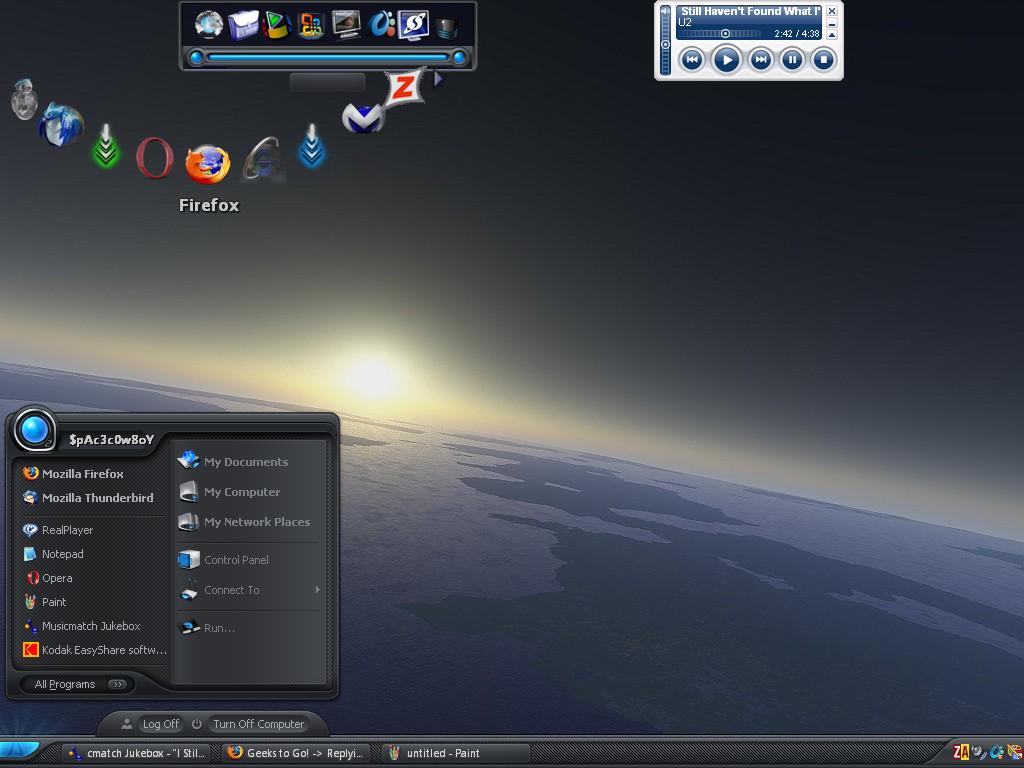This screenshot has height=768, width=1024.
Task: Open the green play media icon in top dock
Action: point(276,25)
